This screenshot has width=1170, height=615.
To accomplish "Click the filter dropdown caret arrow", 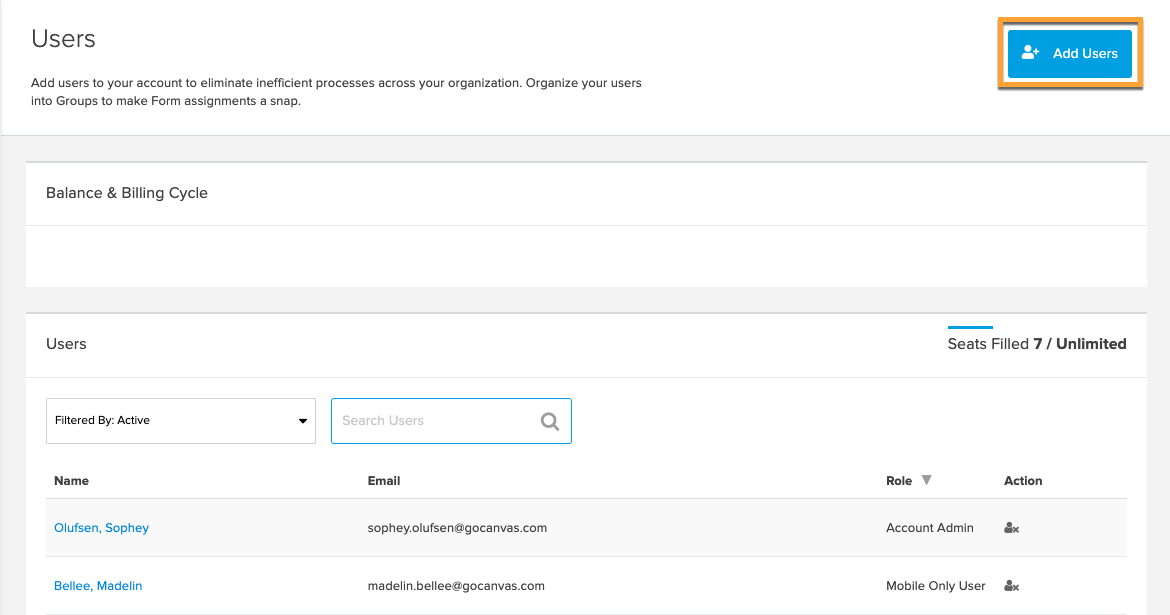I will coord(303,421).
